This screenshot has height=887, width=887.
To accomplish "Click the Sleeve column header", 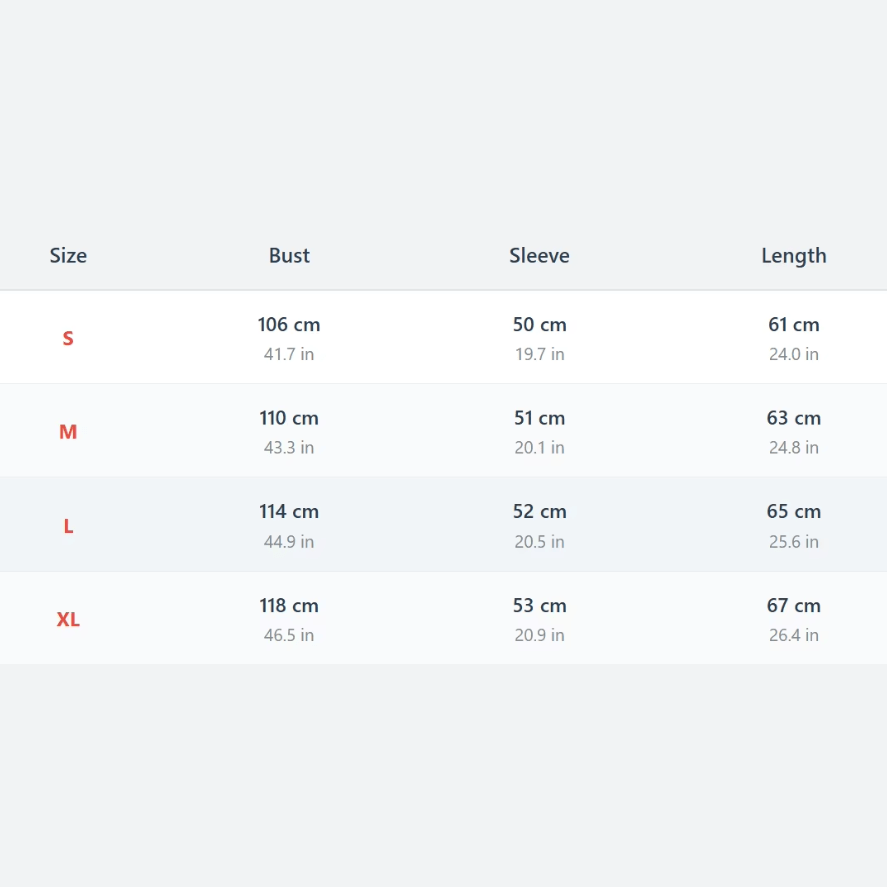I will 539,255.
